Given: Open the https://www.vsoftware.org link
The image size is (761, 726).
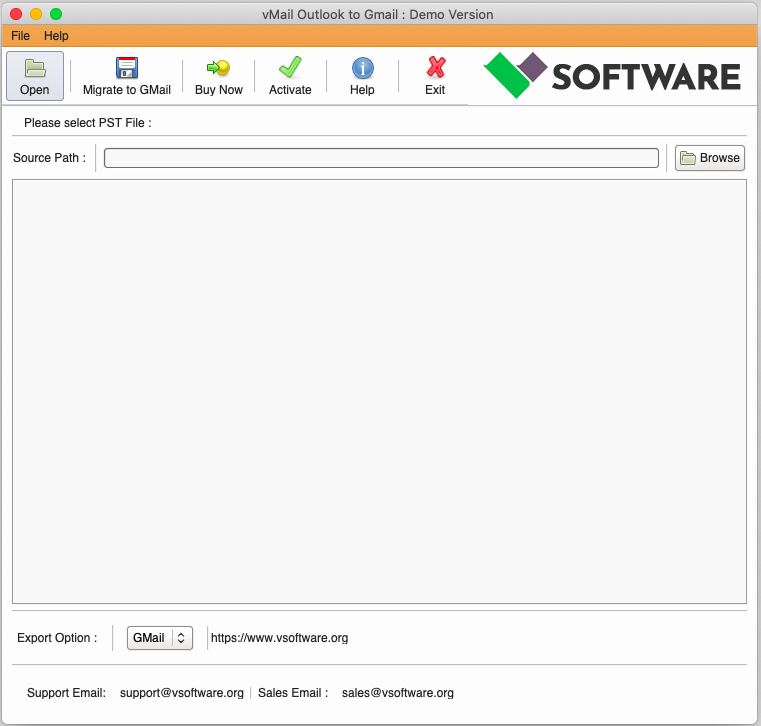Looking at the screenshot, I should (280, 638).
